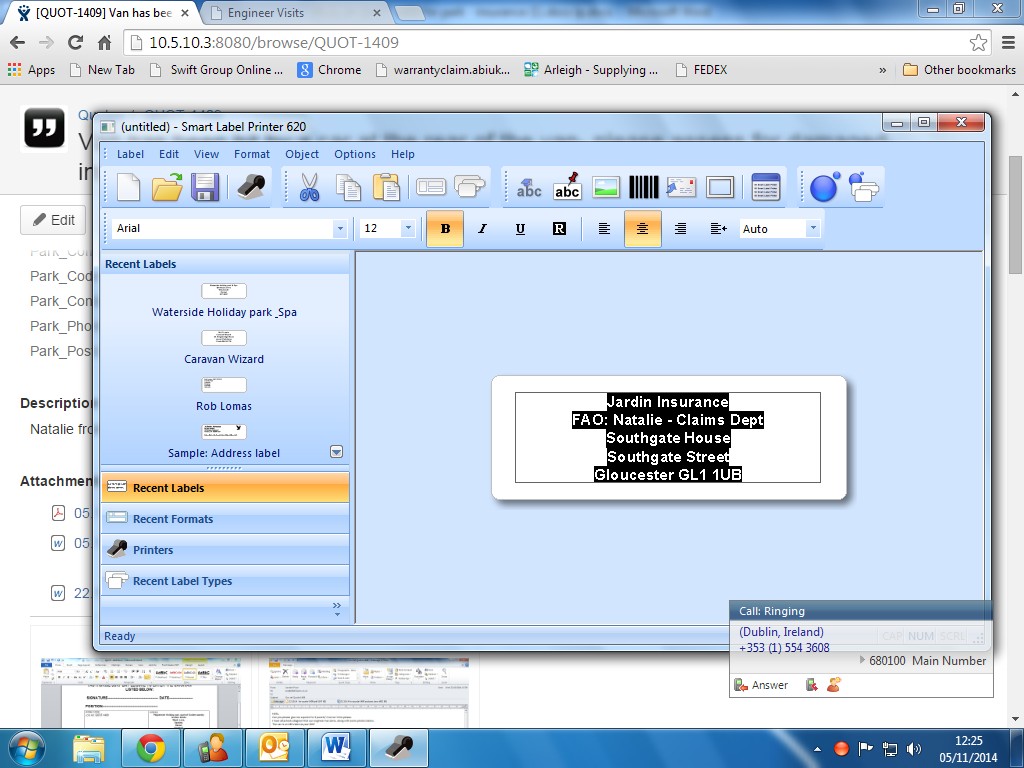Click the Cut scissors icon
Image resolution: width=1024 pixels, height=768 pixels.
pos(309,187)
